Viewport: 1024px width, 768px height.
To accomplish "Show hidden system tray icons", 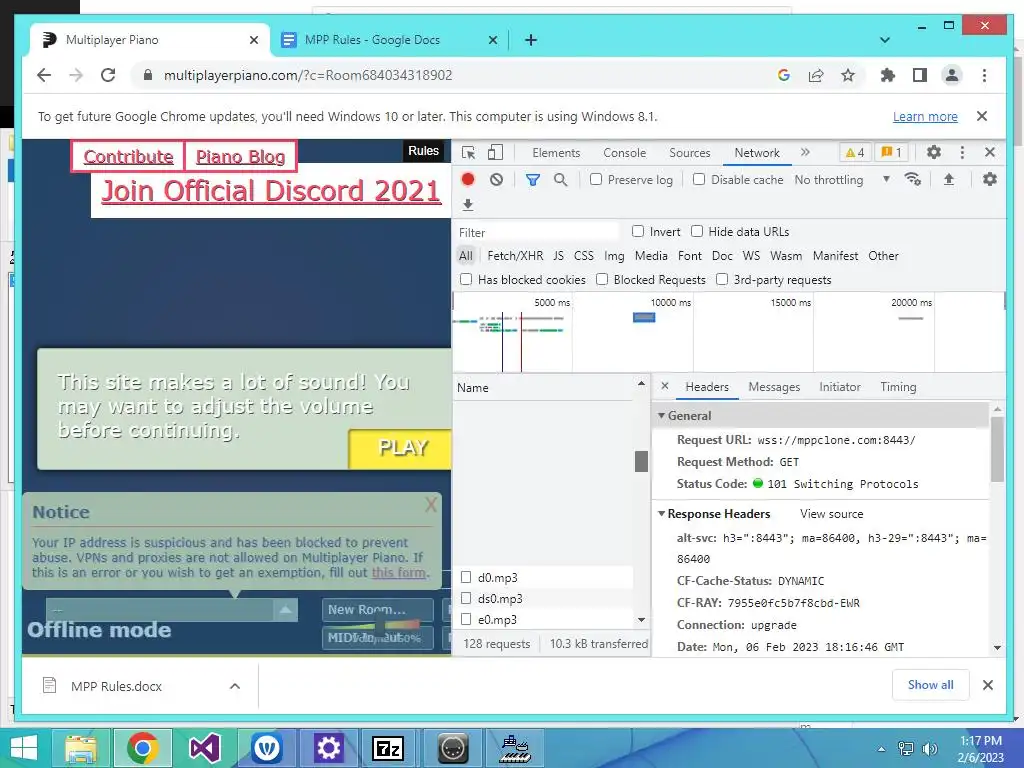I will click(x=882, y=749).
